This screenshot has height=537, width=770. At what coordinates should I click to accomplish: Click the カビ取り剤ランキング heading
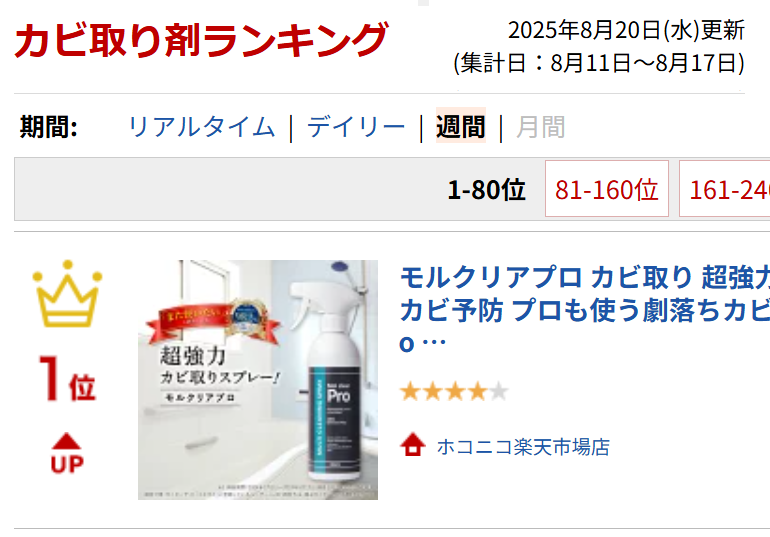(x=201, y=39)
